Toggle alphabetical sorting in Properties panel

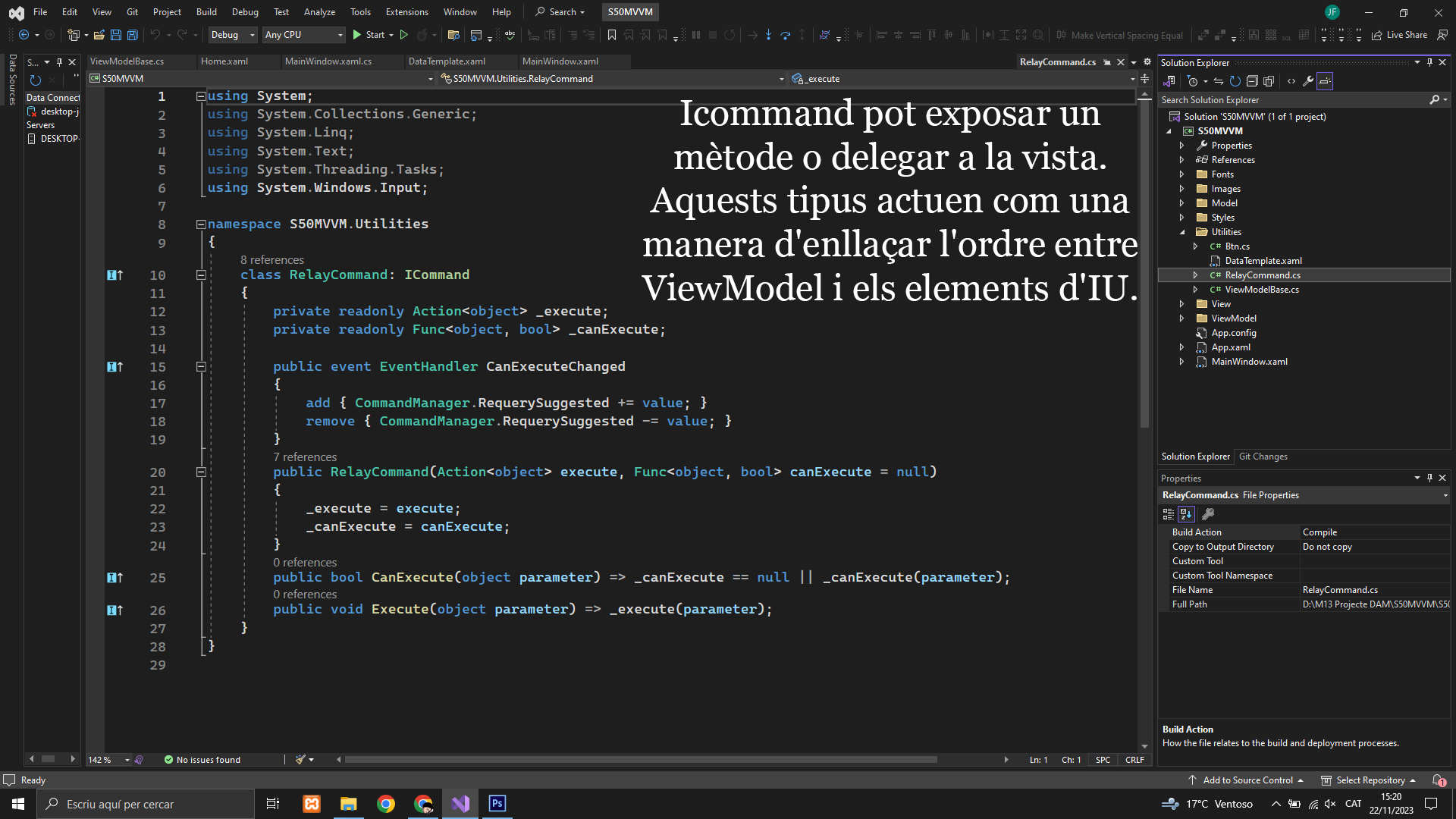[x=1186, y=514]
